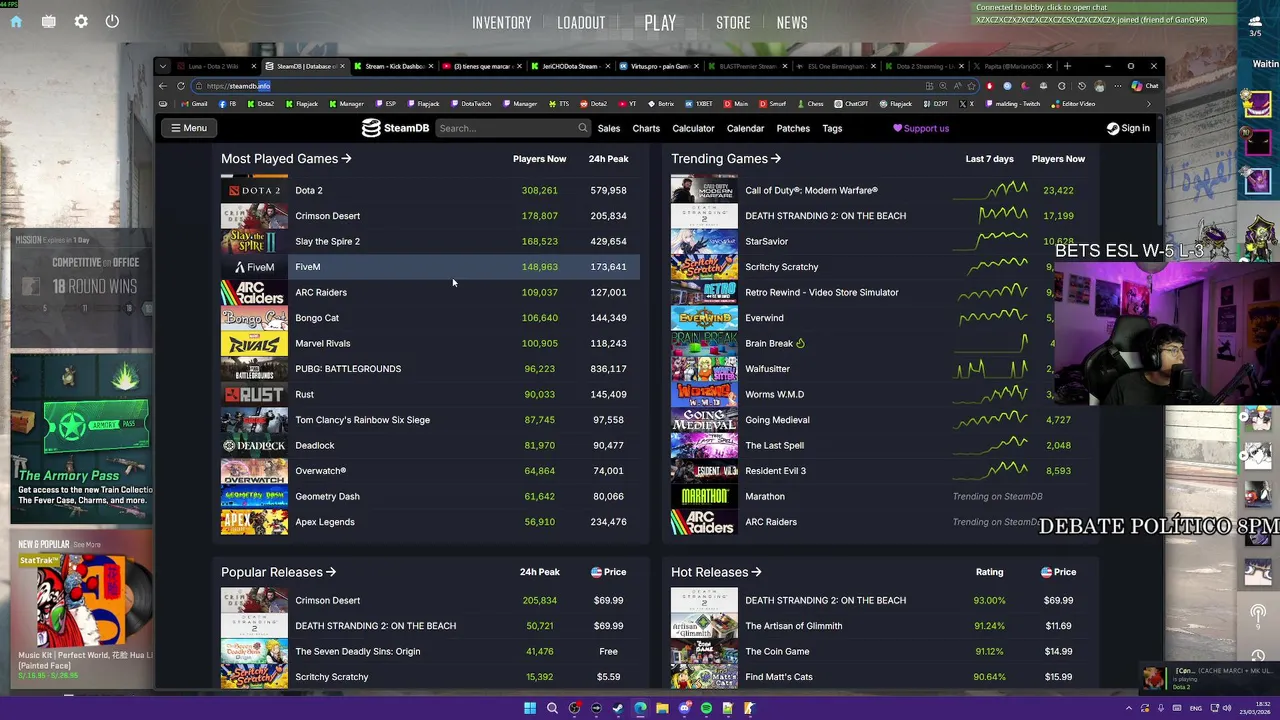Click the Chess bookmark
This screenshot has width=1280, height=720.
coord(810,104)
